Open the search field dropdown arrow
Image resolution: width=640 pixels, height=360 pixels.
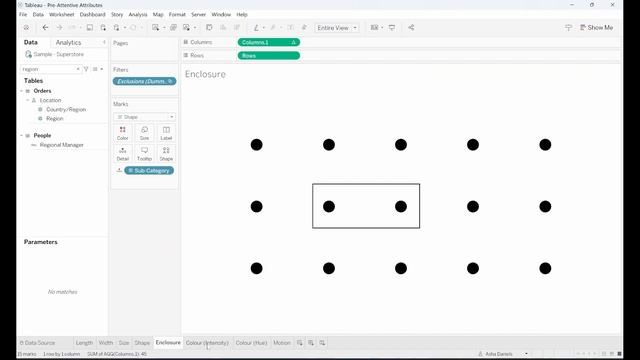pos(78,69)
